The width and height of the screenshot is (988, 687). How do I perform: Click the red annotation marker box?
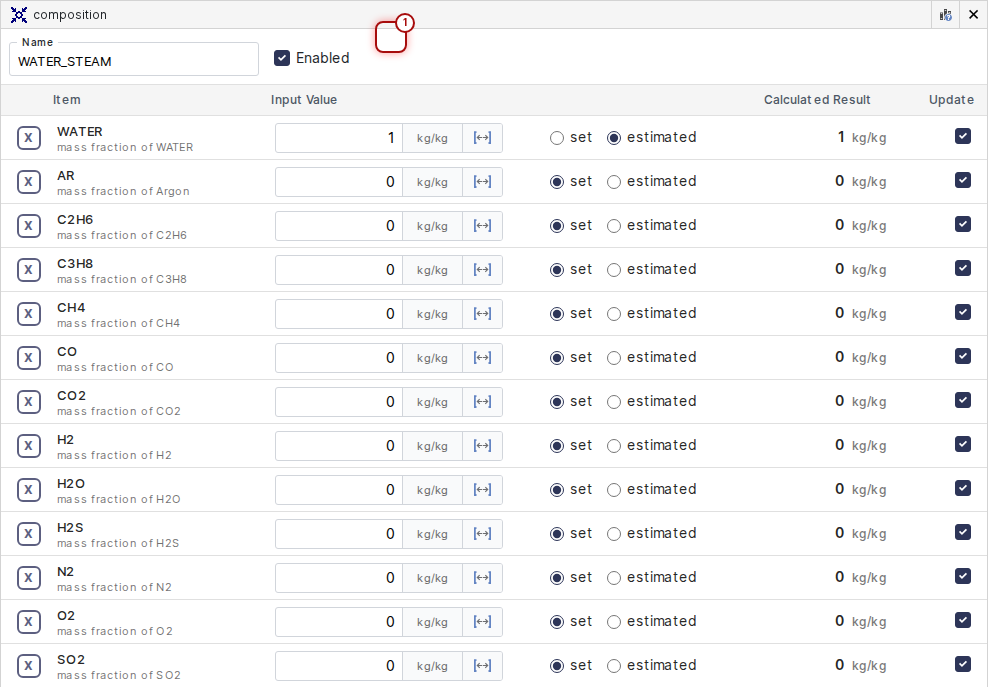point(391,37)
